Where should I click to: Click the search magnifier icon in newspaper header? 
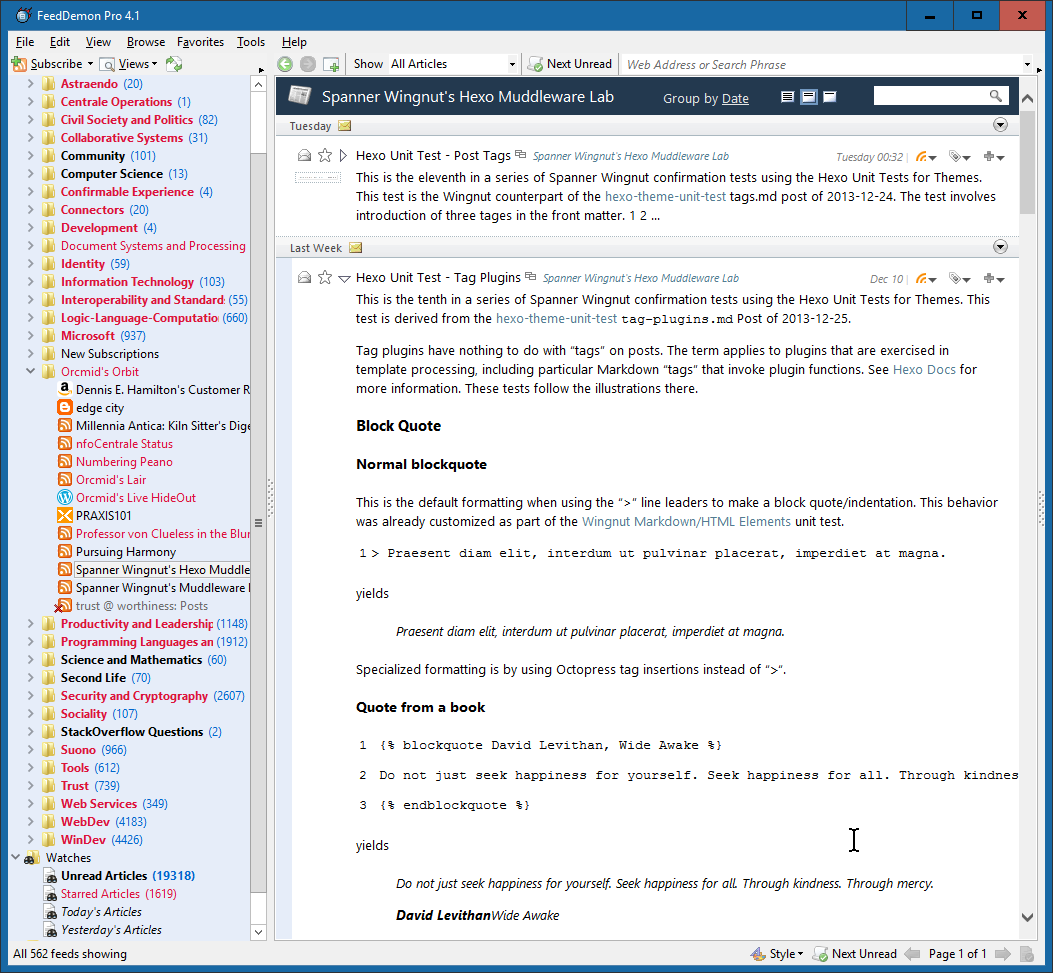click(x=996, y=96)
